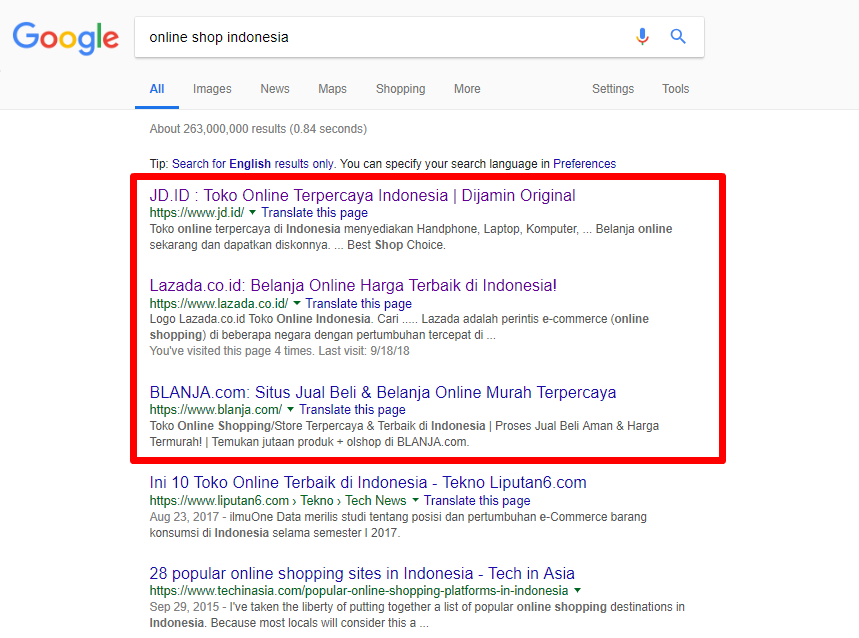Open the Tools menu
This screenshot has width=859, height=638.
pos(675,89)
